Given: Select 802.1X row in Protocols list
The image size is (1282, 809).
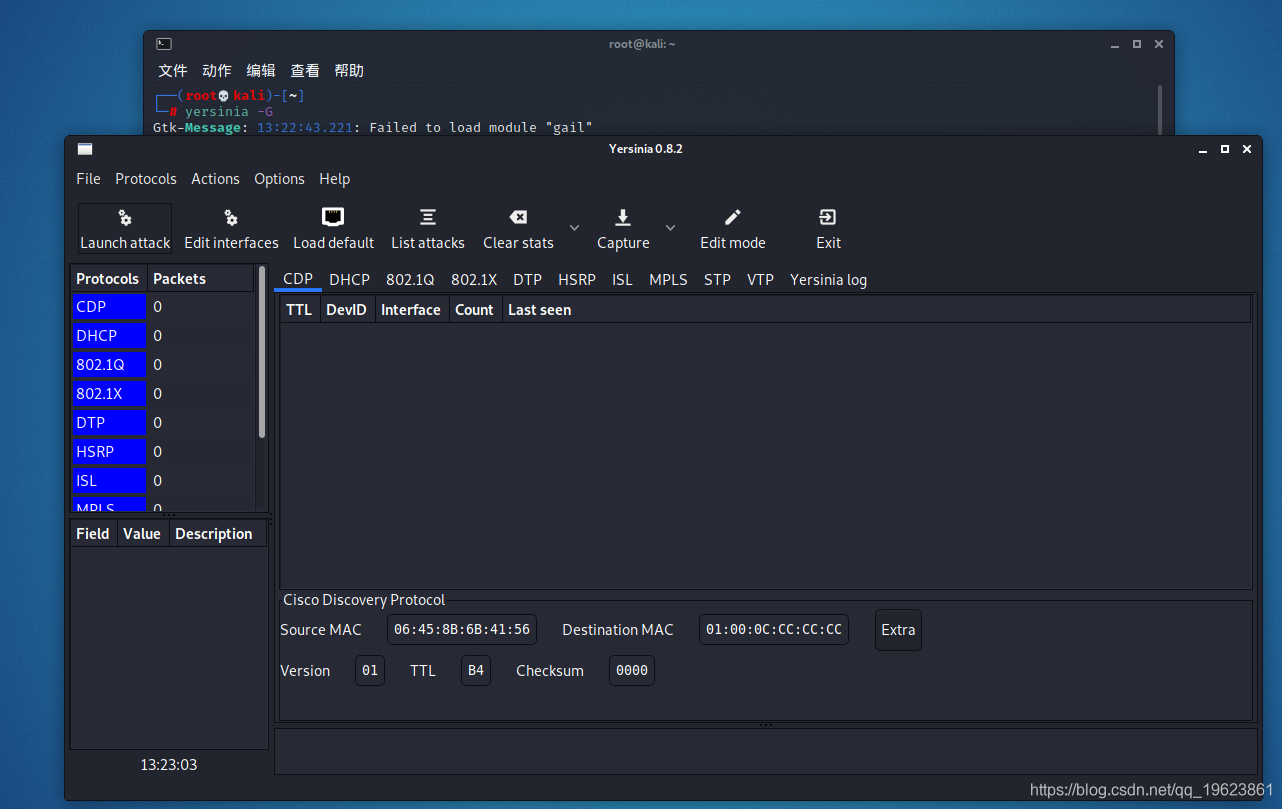Looking at the screenshot, I should (x=163, y=394).
